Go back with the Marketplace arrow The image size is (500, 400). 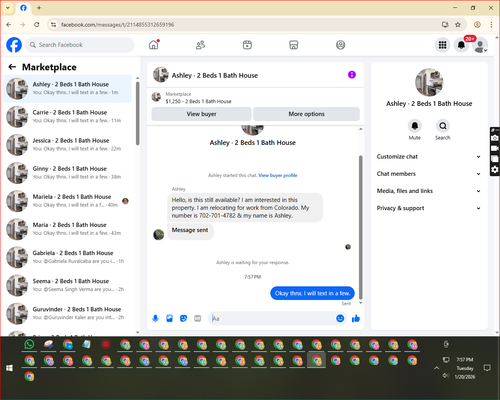pos(12,67)
